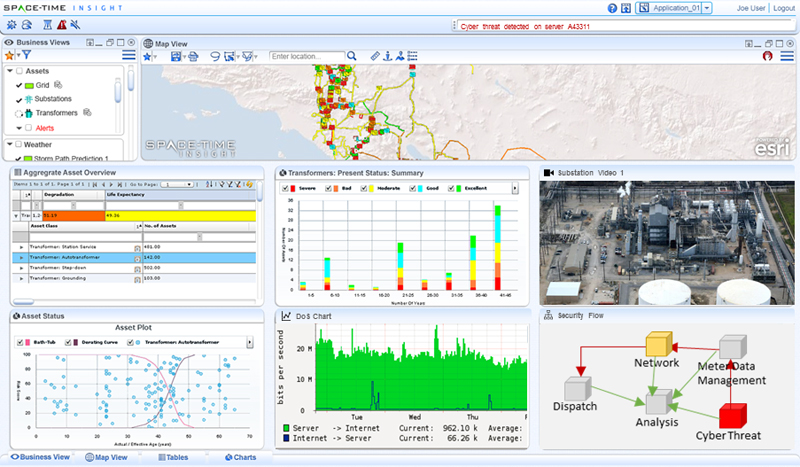800x467 pixels.
Task: Go to next page in Aggregate Asset Overview
Action: (x=111, y=184)
